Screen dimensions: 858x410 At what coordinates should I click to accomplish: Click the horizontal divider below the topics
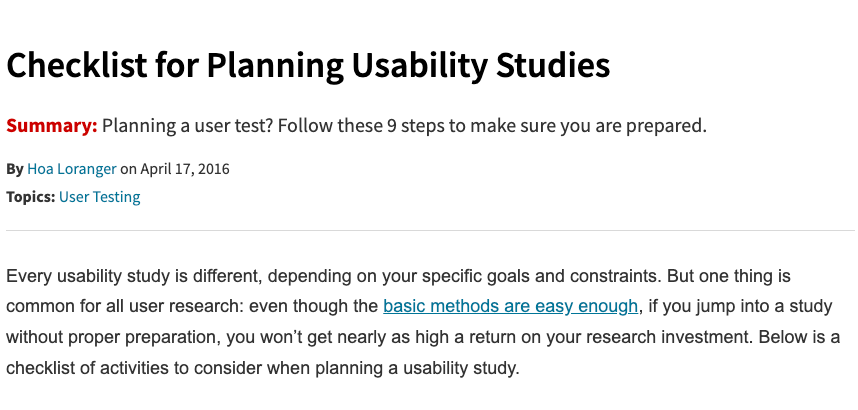click(429, 231)
